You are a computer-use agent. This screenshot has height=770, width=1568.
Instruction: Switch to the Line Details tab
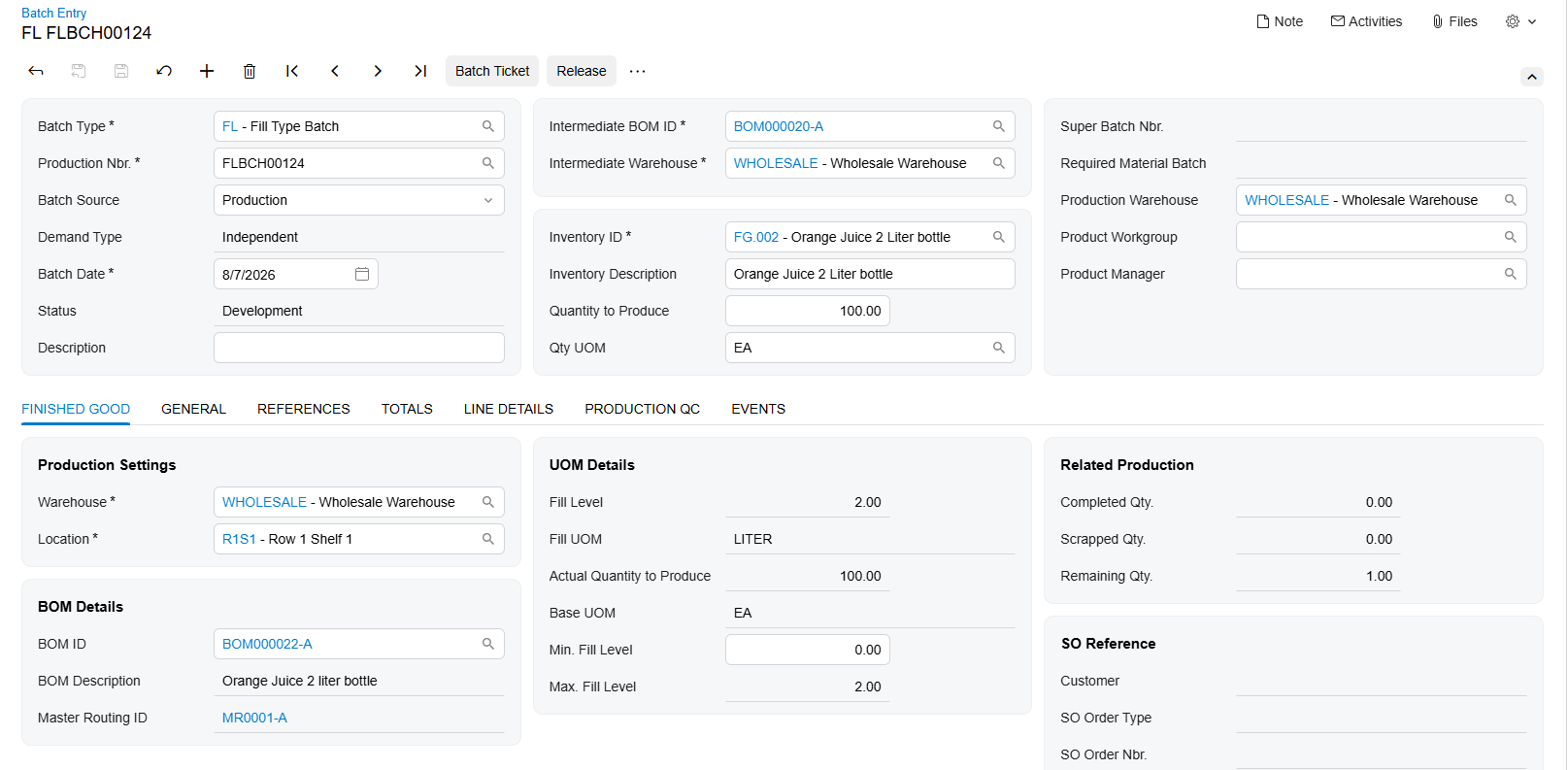point(509,409)
